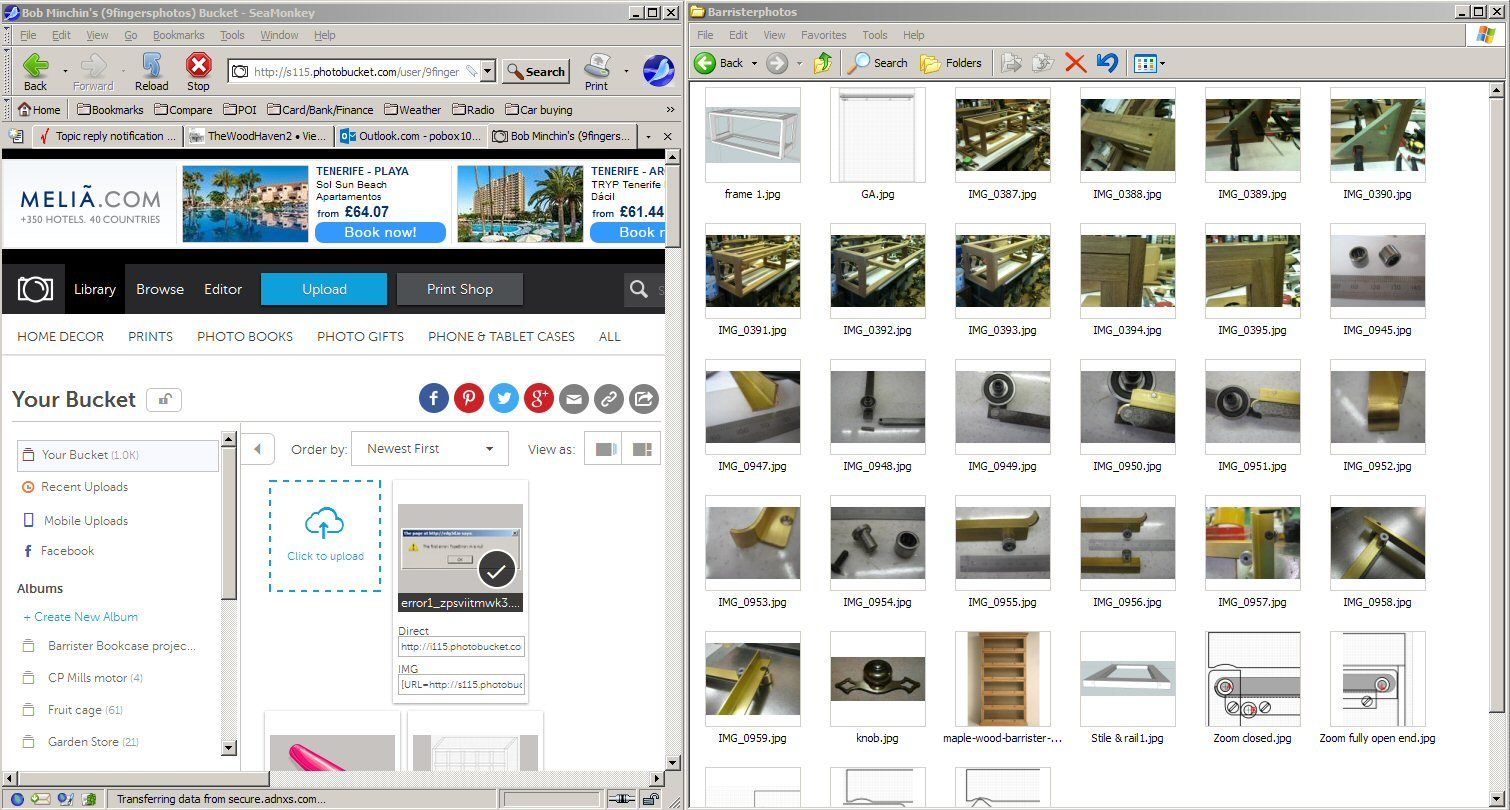Share bucket via email envelope icon
The width and height of the screenshot is (1510, 810).
click(574, 398)
